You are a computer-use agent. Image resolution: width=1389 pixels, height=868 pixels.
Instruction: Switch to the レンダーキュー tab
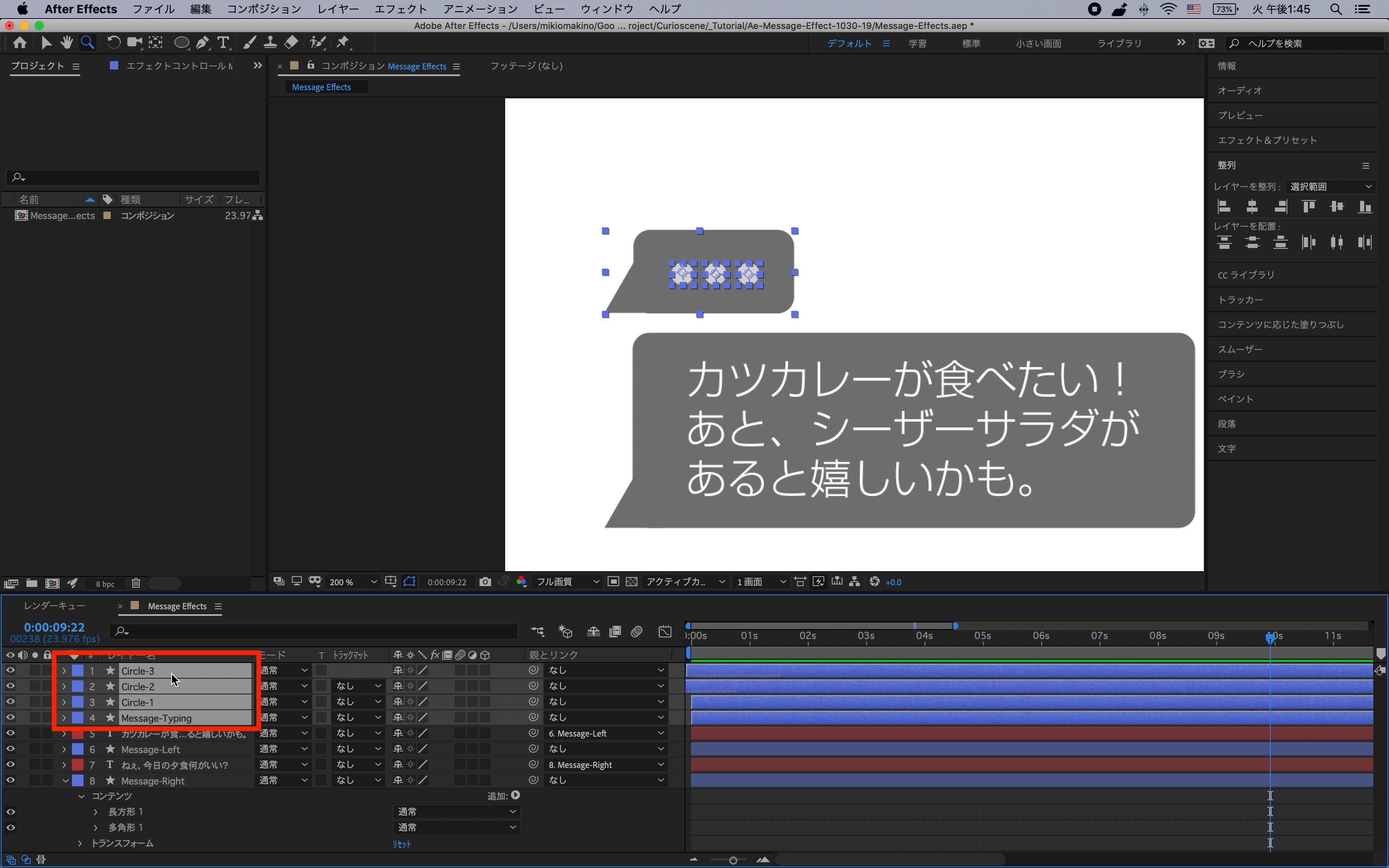[55, 606]
